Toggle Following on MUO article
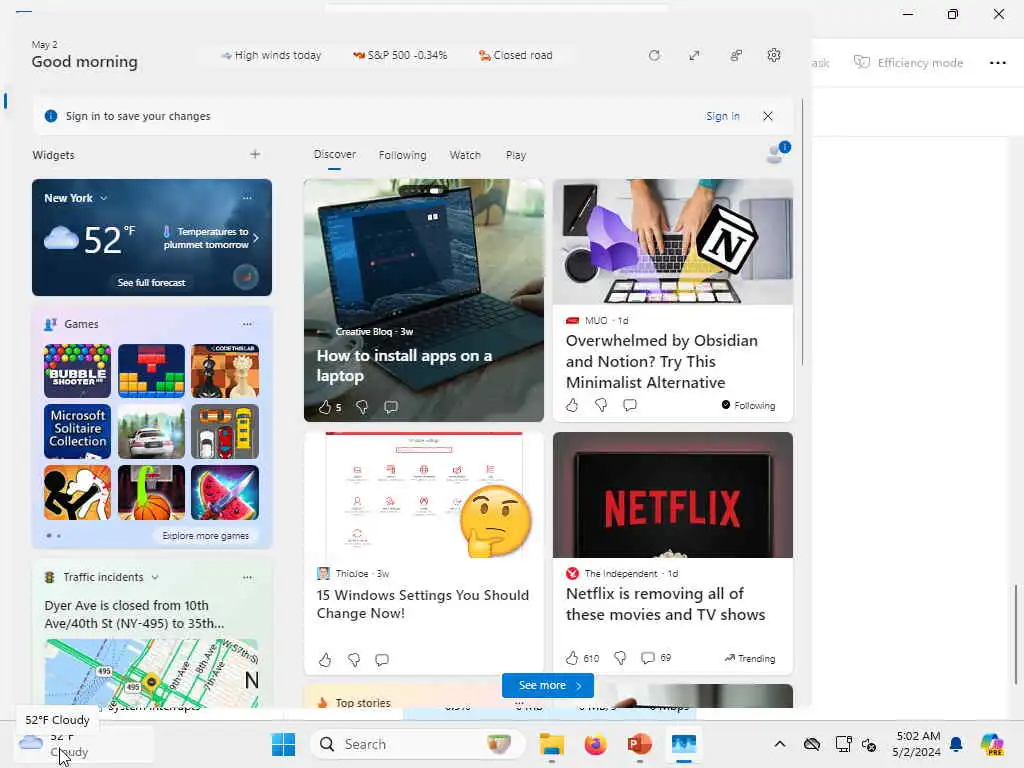The image size is (1024, 768). coord(748,405)
